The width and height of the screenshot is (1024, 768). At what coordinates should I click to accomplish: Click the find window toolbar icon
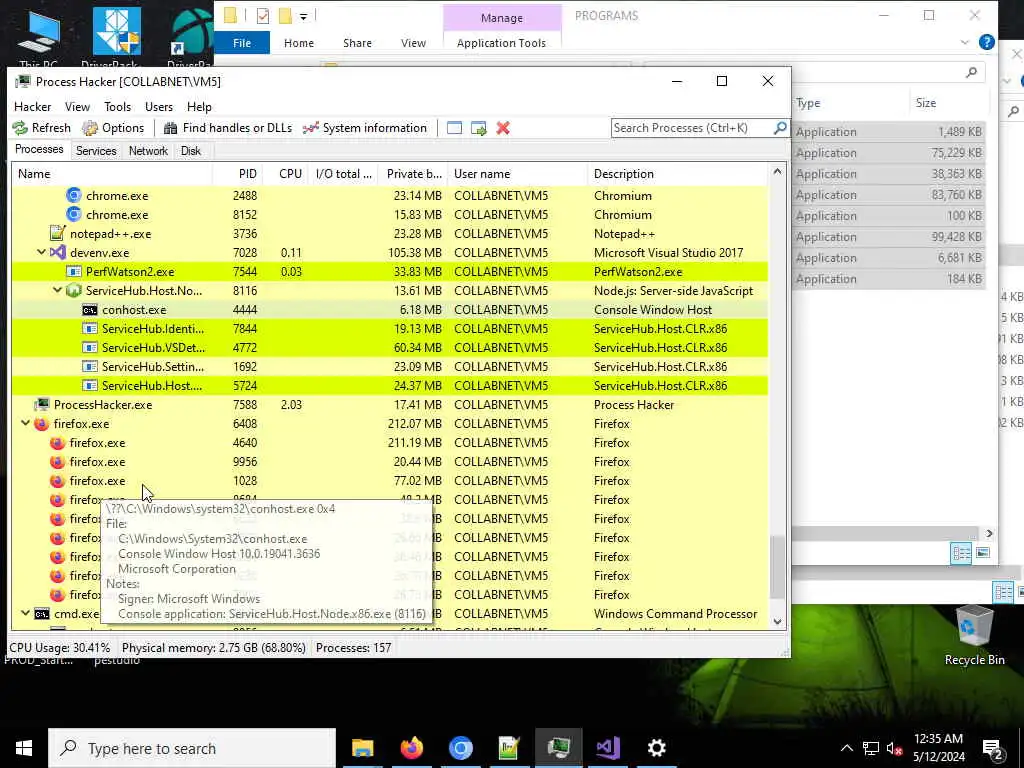click(455, 128)
